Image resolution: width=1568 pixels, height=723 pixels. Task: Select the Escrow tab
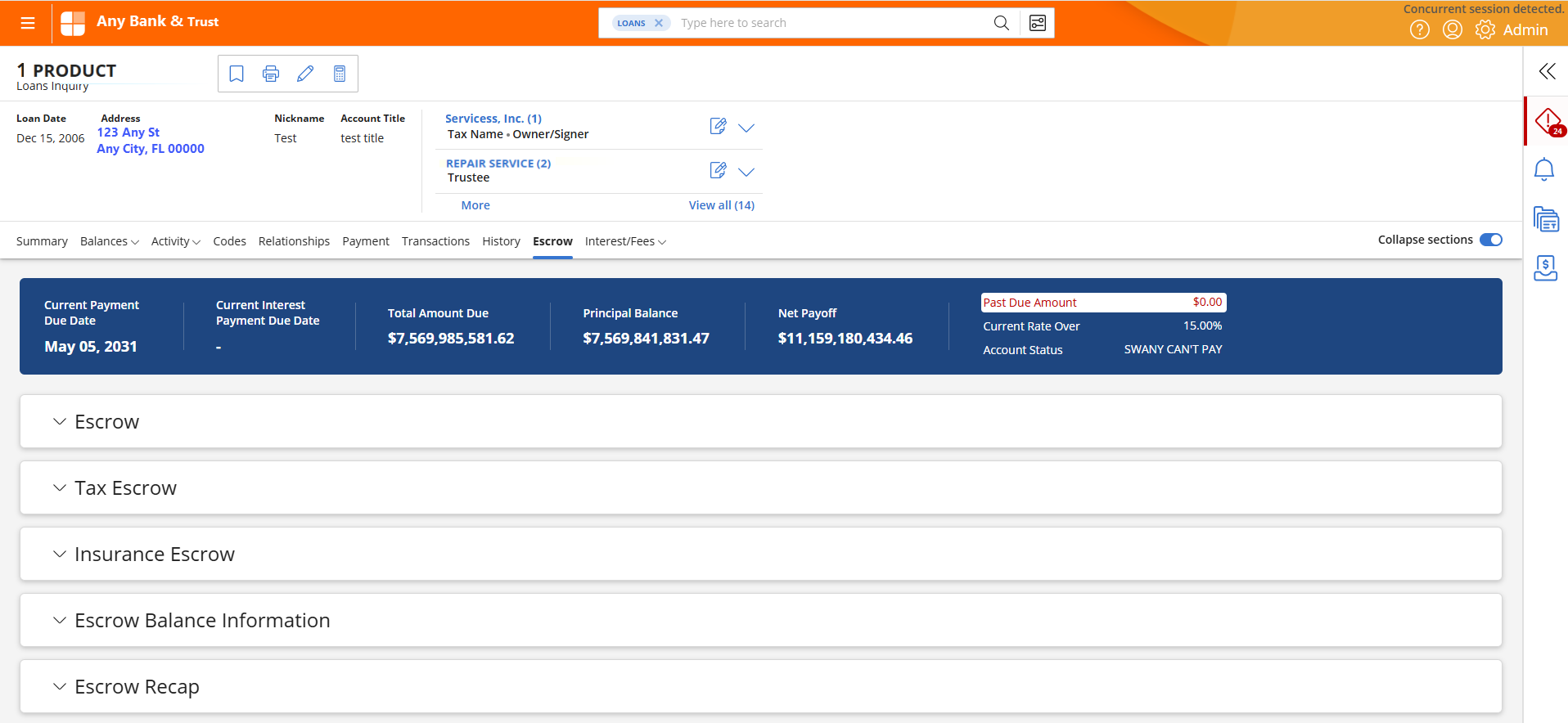[x=552, y=241]
